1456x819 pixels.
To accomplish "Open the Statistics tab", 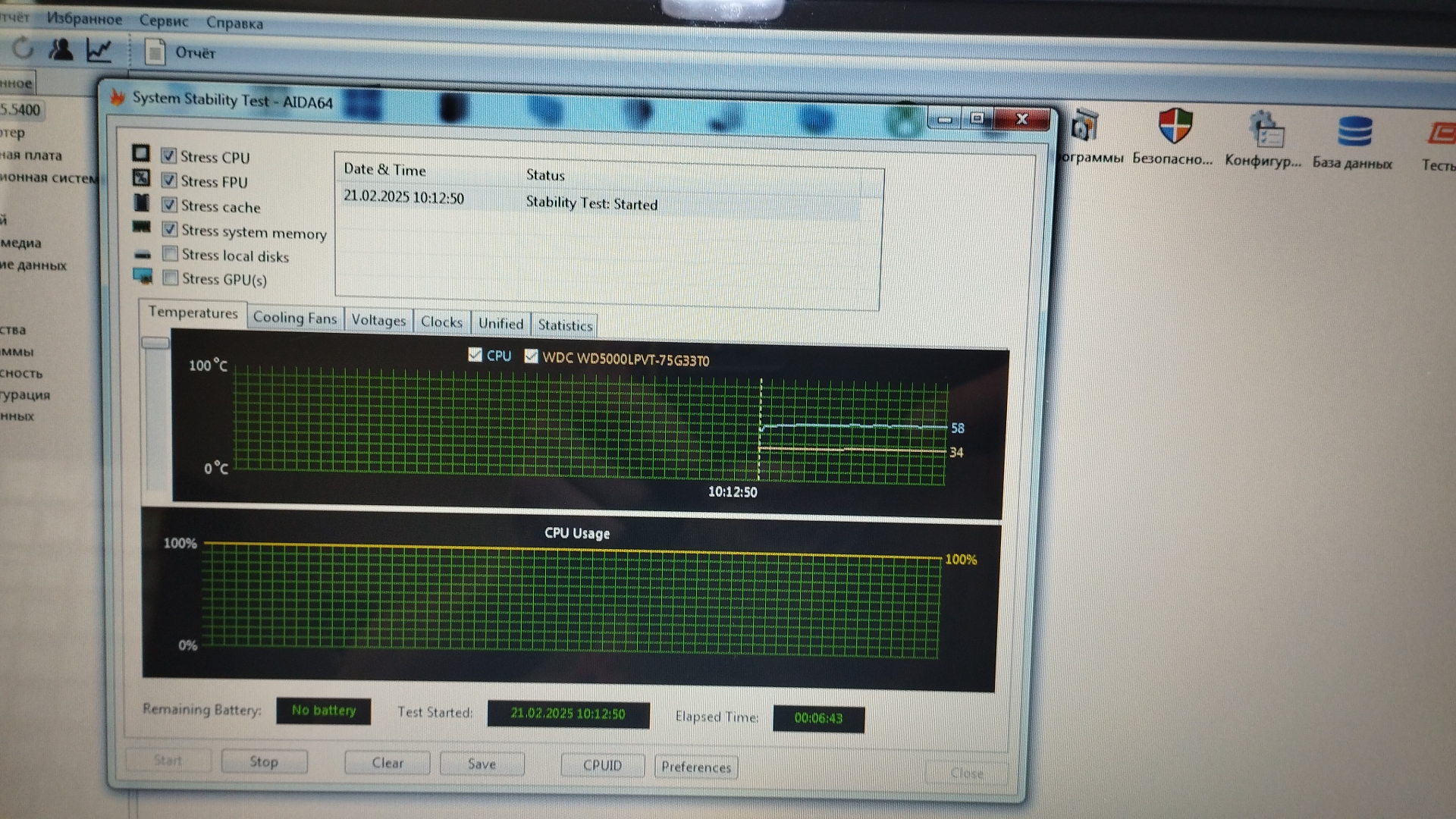I will 565,325.
